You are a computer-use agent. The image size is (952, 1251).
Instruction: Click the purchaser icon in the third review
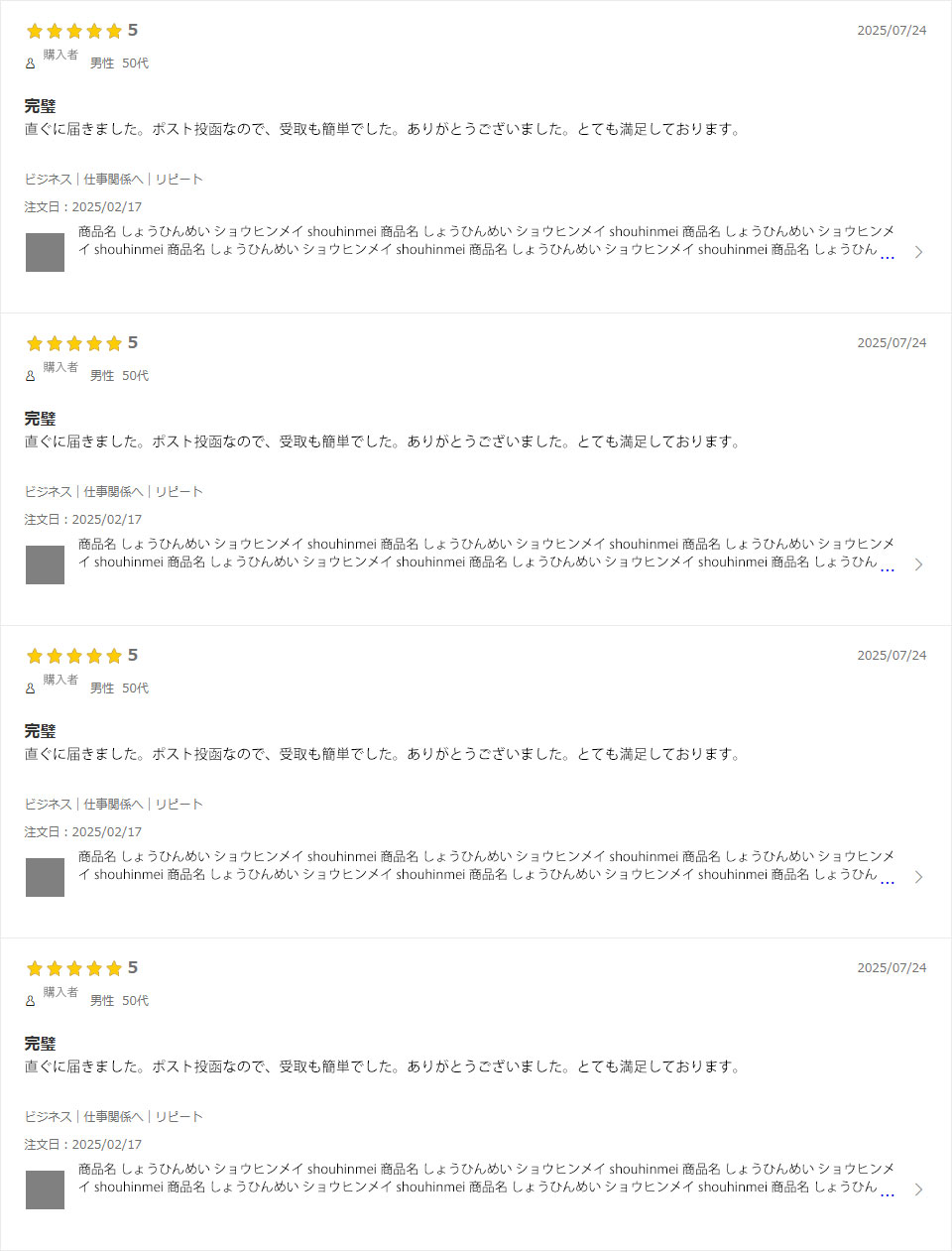30,688
